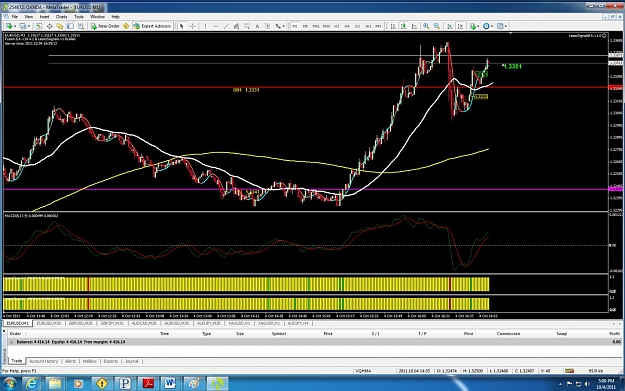Select the equidistant channel tool
This screenshot has height=391, width=625.
point(236,26)
